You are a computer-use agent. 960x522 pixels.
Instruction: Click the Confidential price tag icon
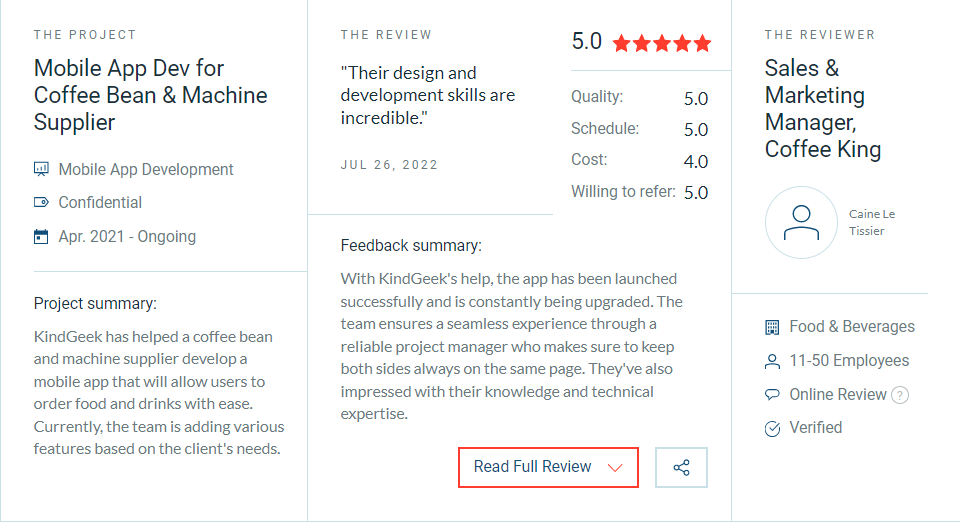41,203
